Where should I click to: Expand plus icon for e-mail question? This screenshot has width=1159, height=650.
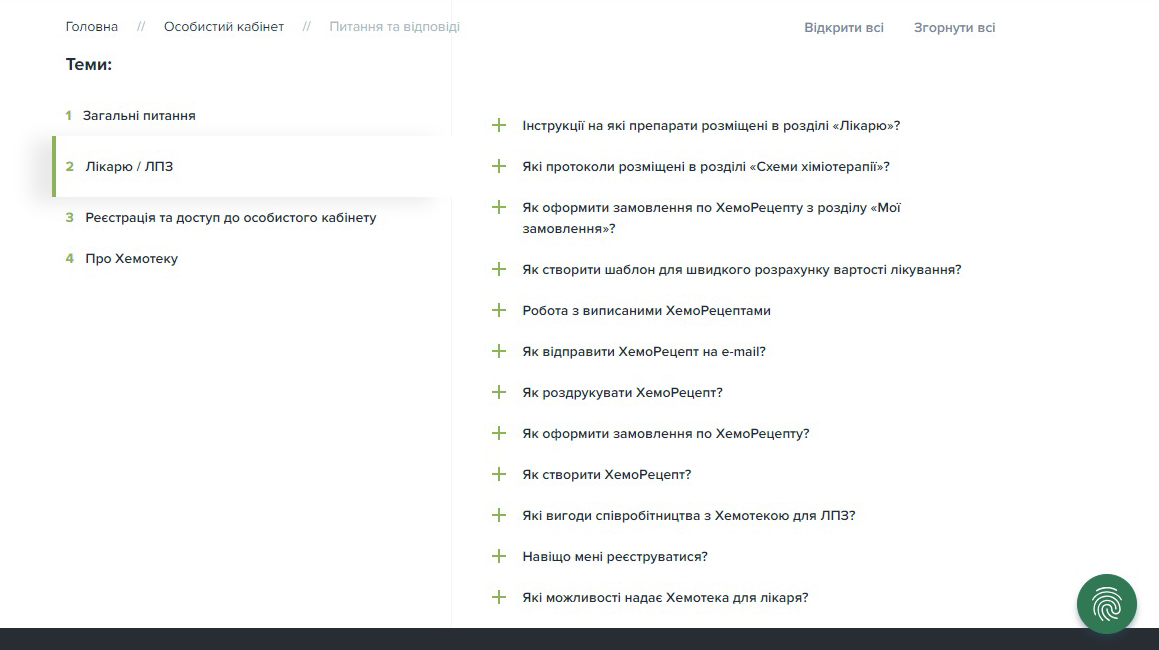(x=499, y=351)
